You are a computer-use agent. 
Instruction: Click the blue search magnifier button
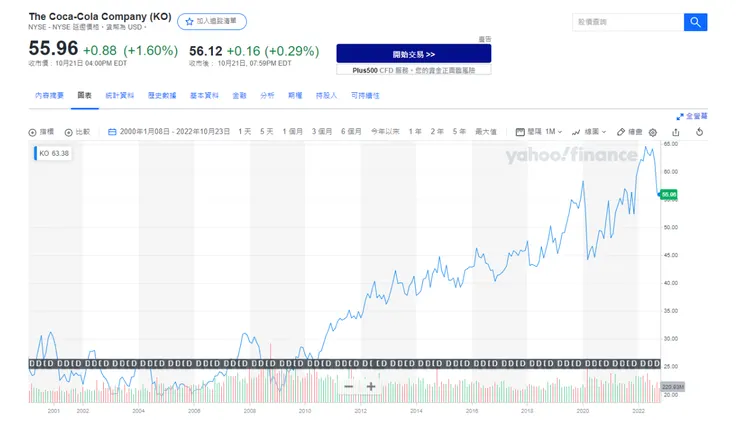[x=695, y=22]
